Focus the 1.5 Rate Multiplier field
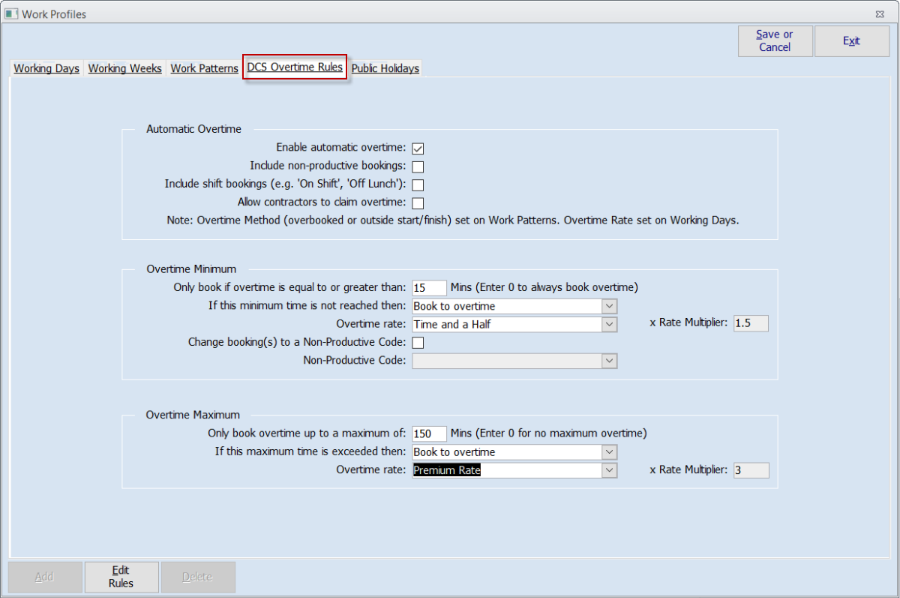 tap(751, 323)
